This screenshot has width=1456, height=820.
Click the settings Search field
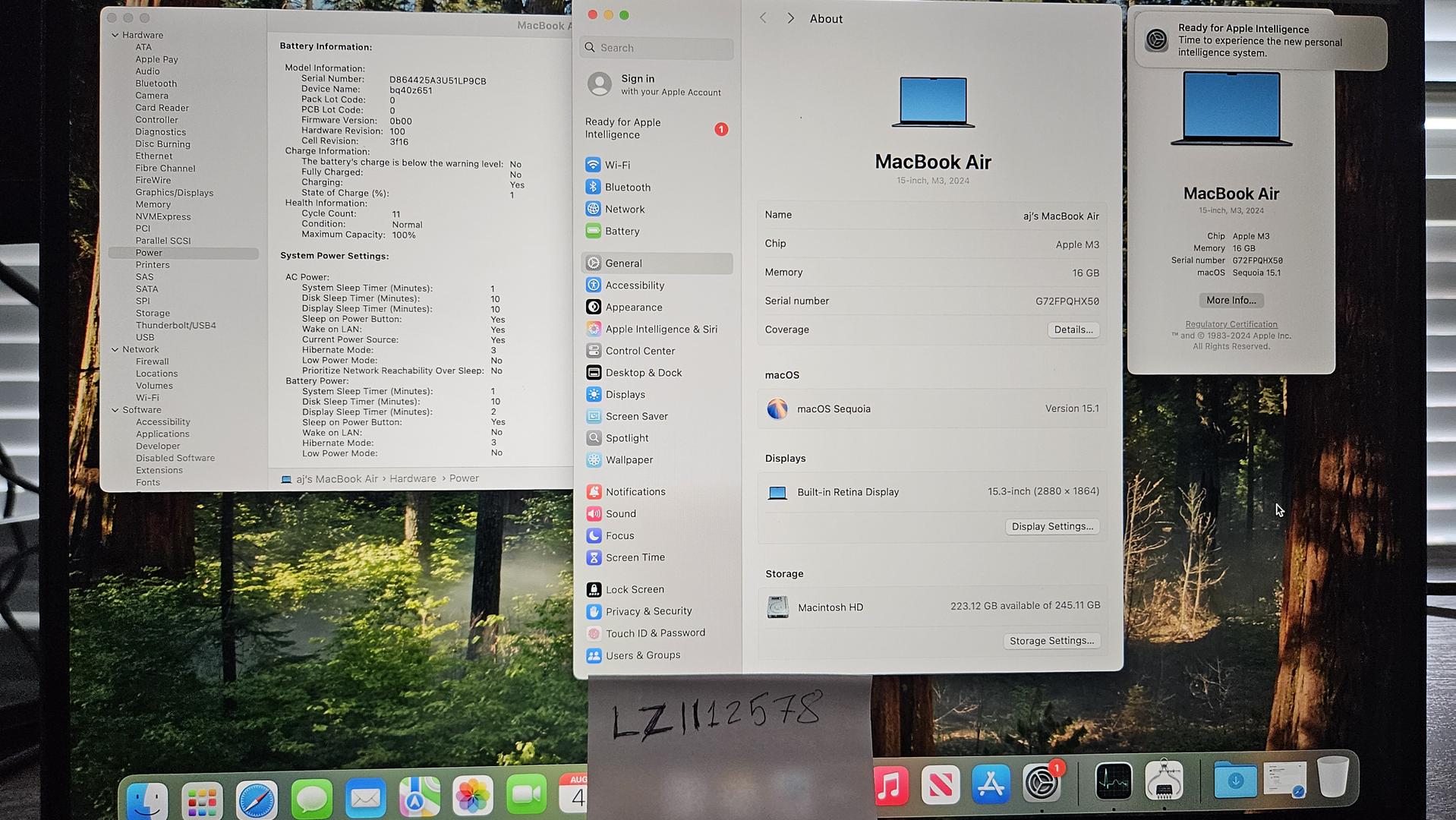pos(657,47)
